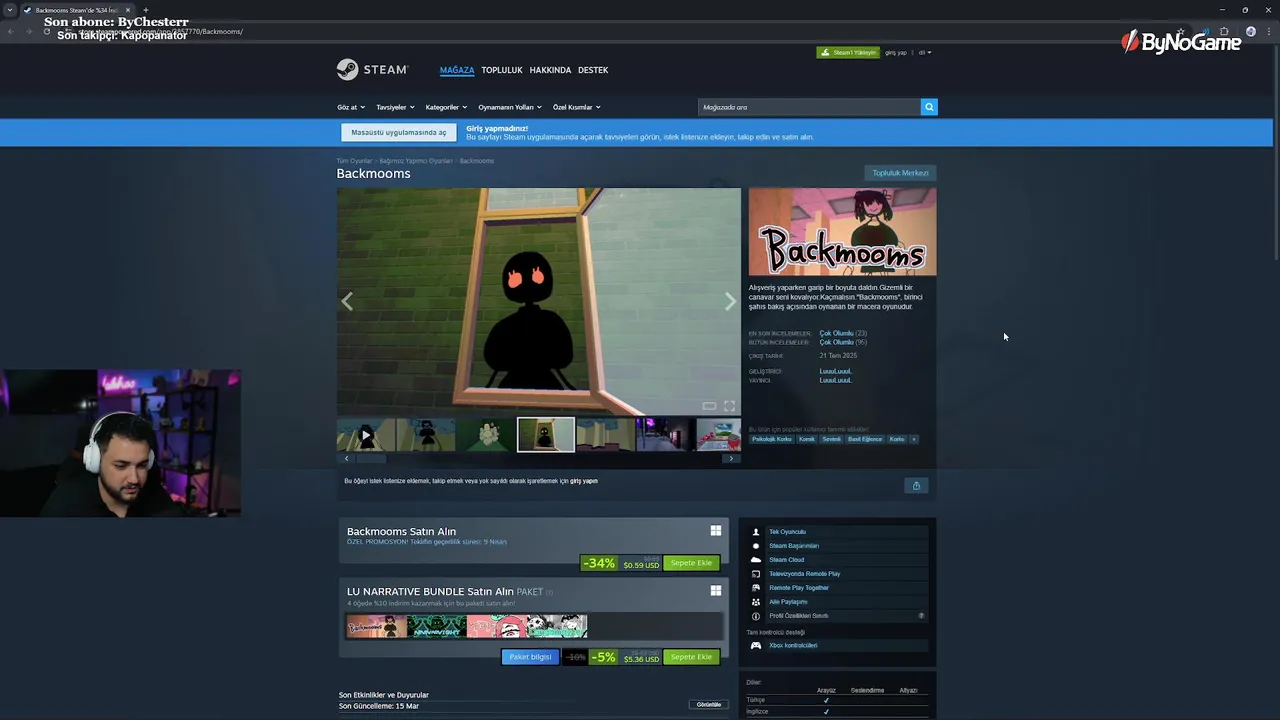Screen dimensions: 1280x720
Task: Click the Tüm Oyunlar breadcrumb link
Action: 354,161
